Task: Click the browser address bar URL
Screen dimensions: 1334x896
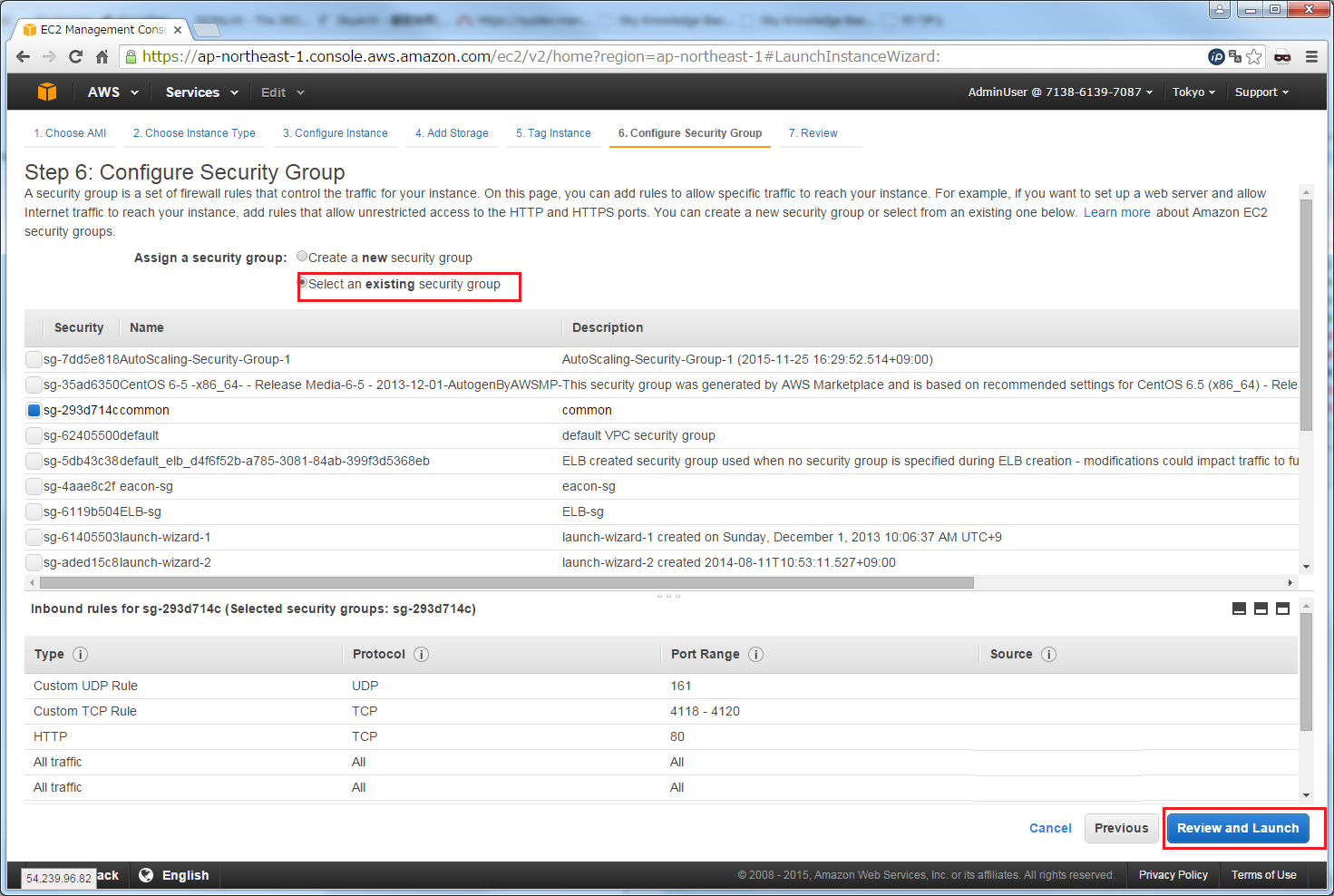Action: (x=540, y=56)
